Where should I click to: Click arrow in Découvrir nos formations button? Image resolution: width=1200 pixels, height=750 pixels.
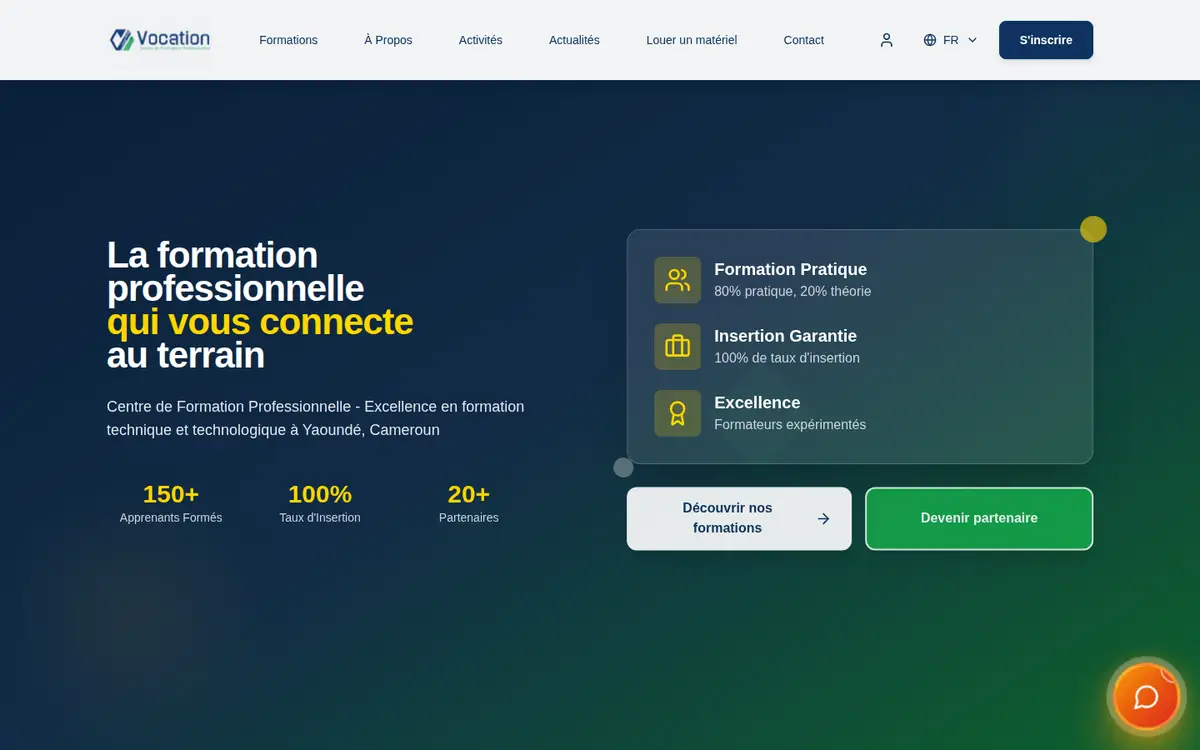click(x=823, y=518)
